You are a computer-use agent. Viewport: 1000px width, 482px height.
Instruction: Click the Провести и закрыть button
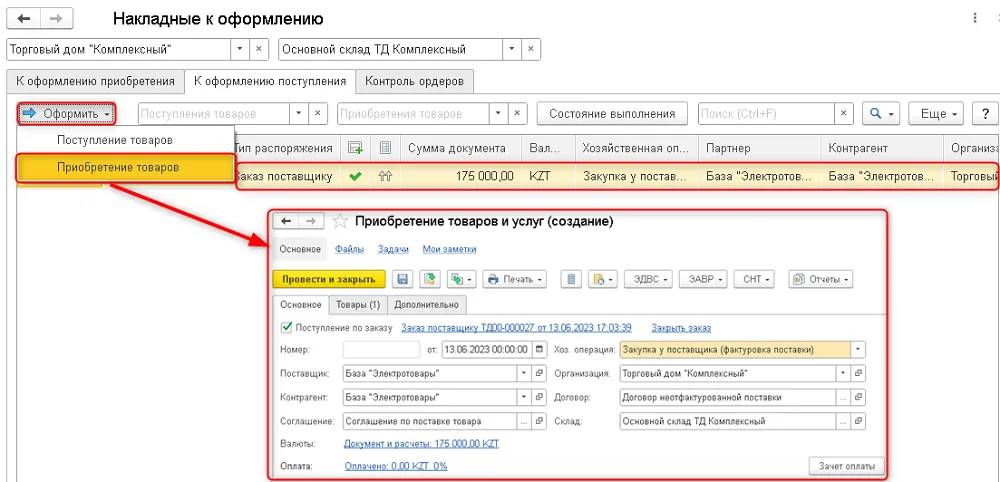pyautogui.click(x=329, y=279)
